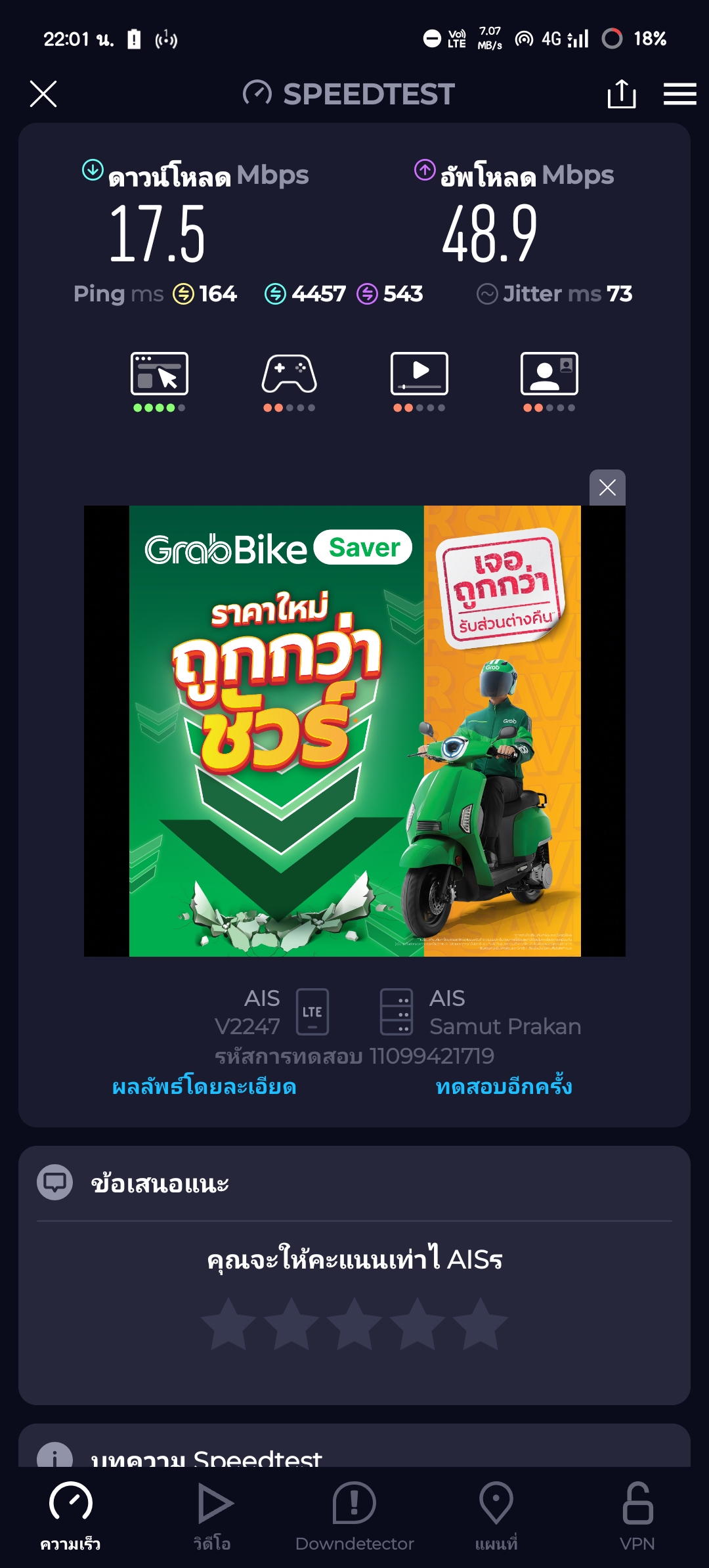Close the speedtest results screen
Screen dimensions: 709x1568
coord(43,94)
